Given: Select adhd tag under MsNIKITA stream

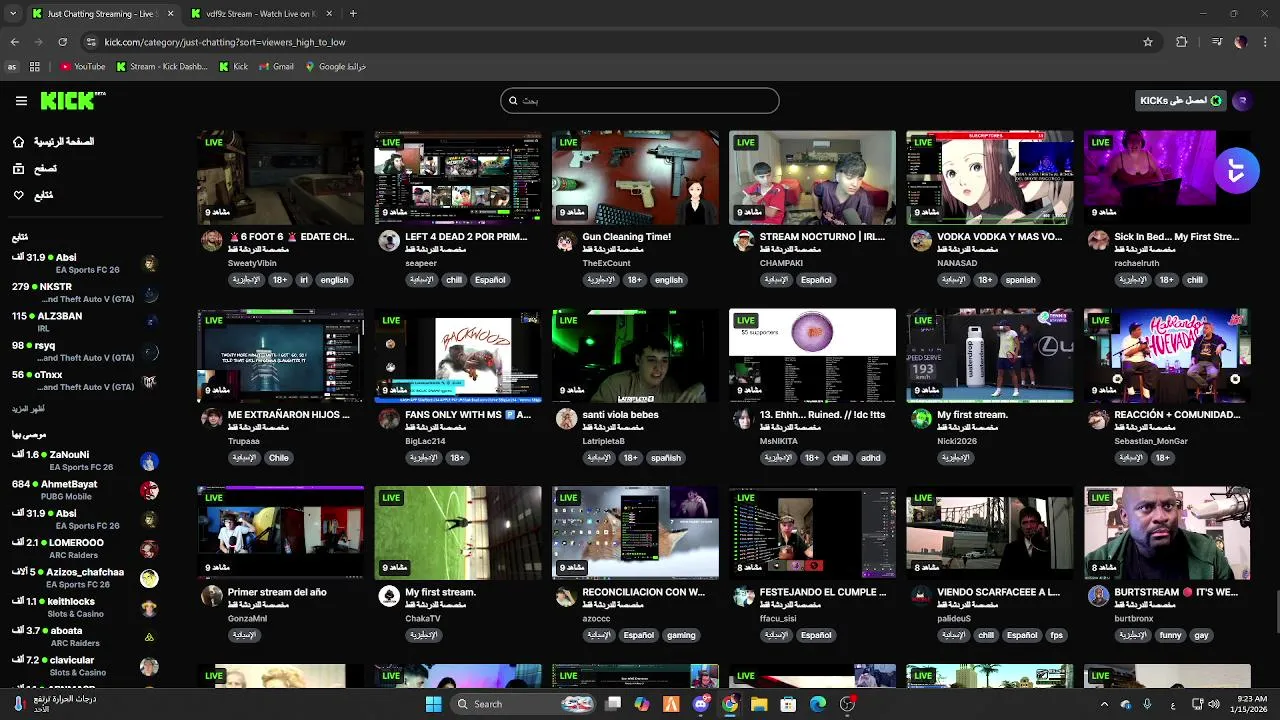Looking at the screenshot, I should [871, 458].
